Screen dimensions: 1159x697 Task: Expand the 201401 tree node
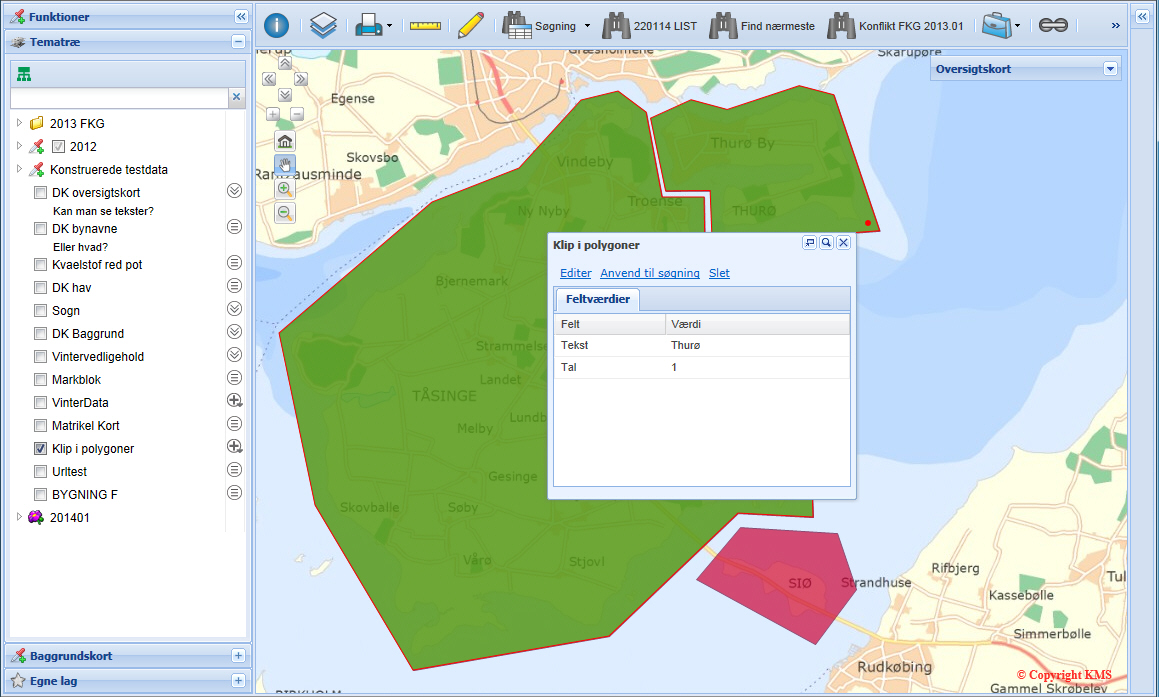[19, 517]
